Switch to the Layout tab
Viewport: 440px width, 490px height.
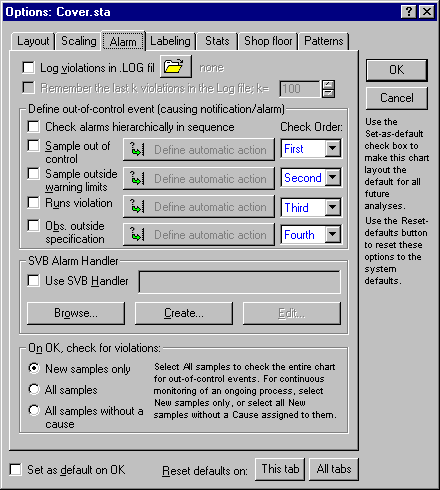(x=33, y=41)
